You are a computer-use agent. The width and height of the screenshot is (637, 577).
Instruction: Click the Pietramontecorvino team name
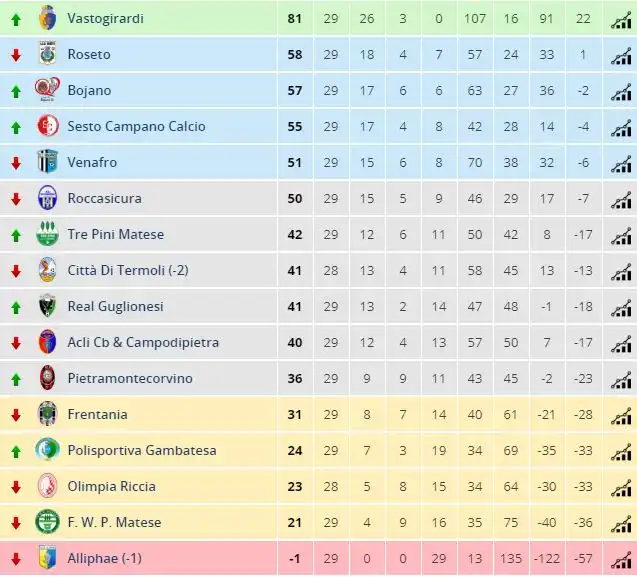coord(130,378)
